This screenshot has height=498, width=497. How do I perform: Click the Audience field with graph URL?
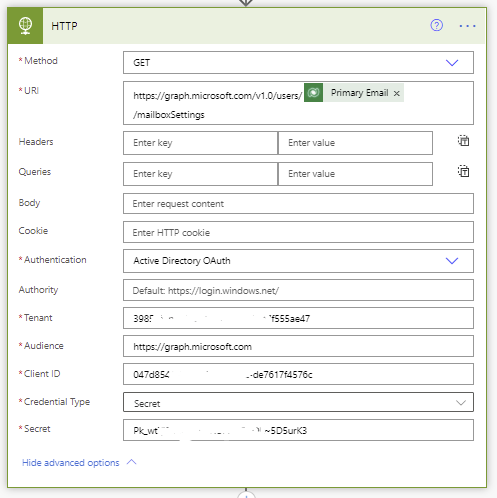[298, 346]
